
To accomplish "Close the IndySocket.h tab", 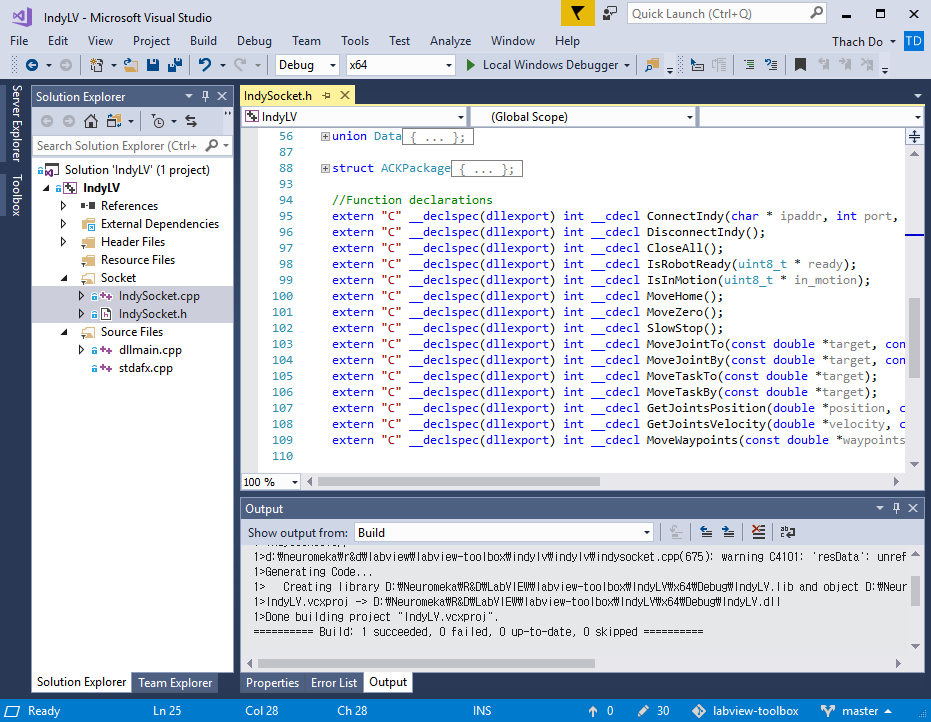I will click(344, 95).
